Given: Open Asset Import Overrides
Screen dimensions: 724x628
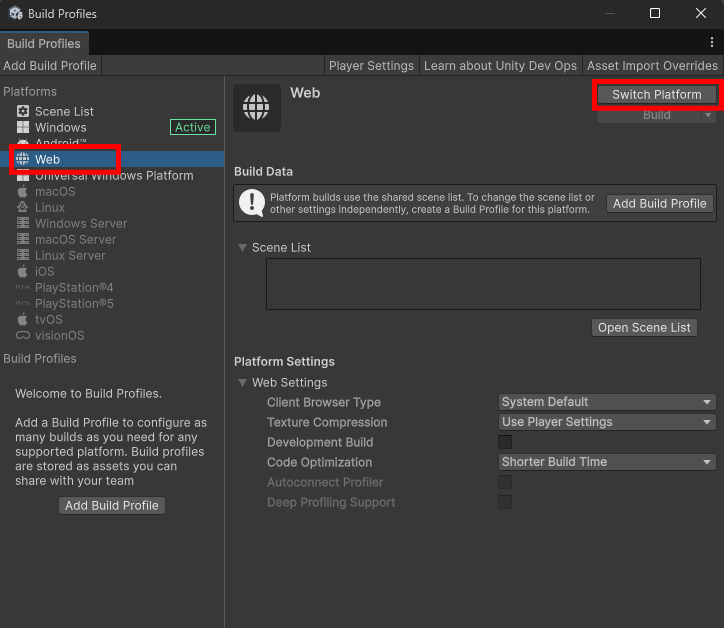Looking at the screenshot, I should (652, 66).
